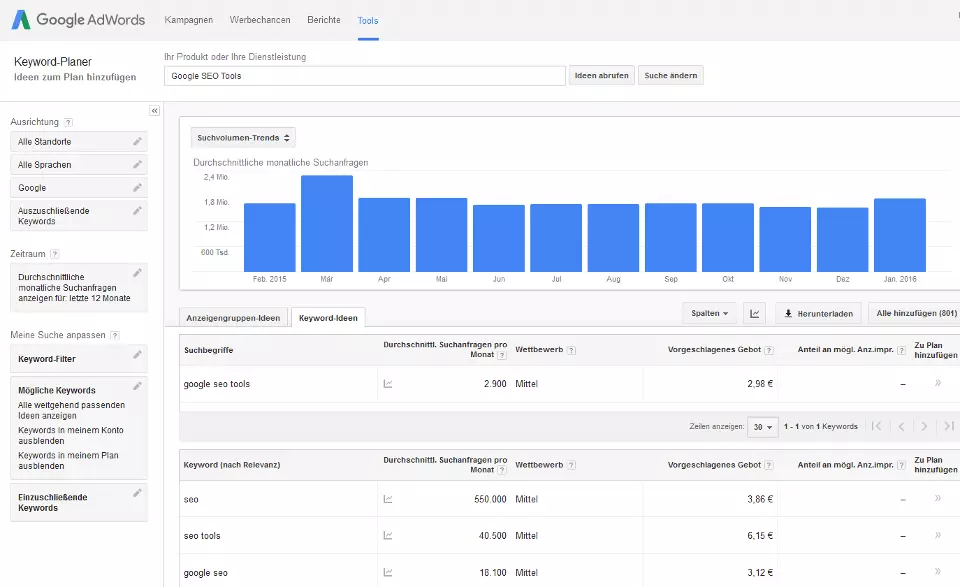
Task: Open help for Zeitraum section
Action: [x=54, y=255]
